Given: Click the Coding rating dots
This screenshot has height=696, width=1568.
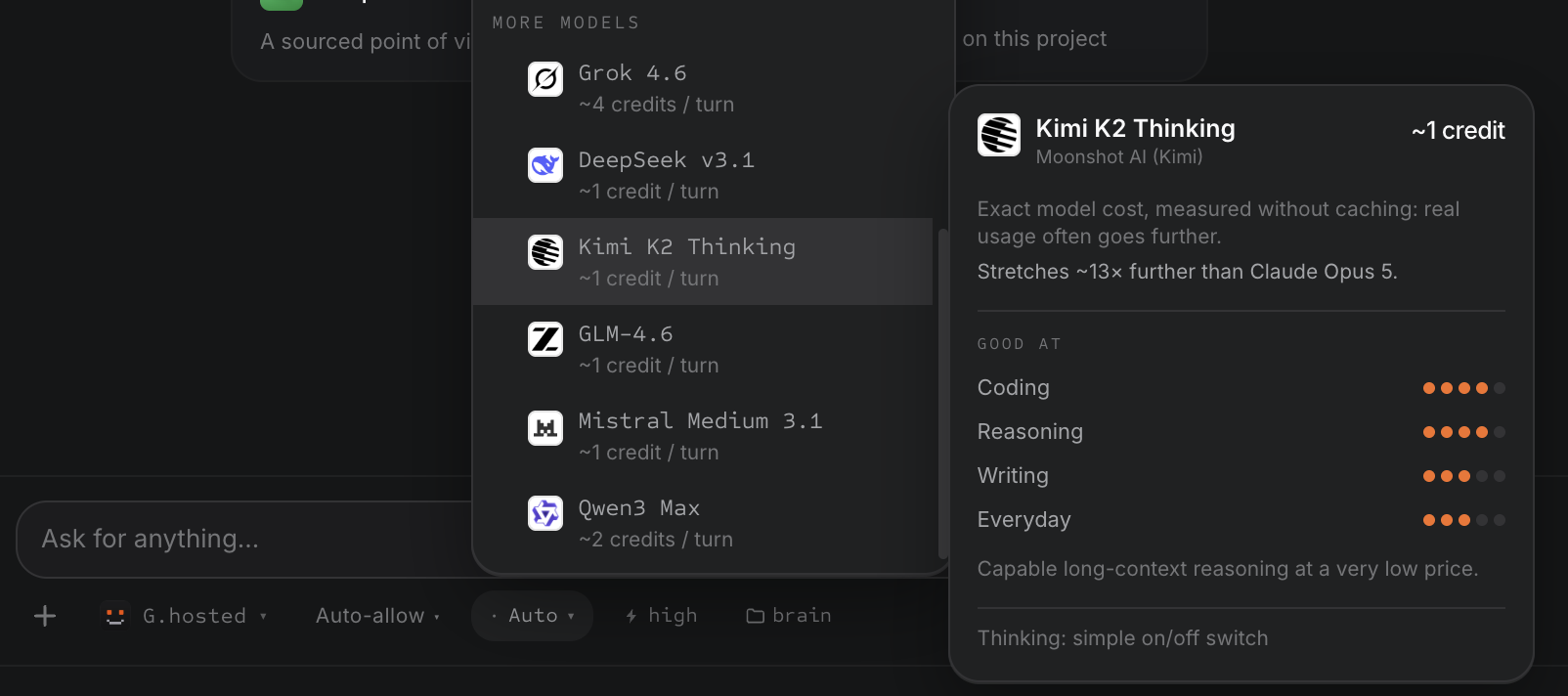Looking at the screenshot, I should point(1463,388).
